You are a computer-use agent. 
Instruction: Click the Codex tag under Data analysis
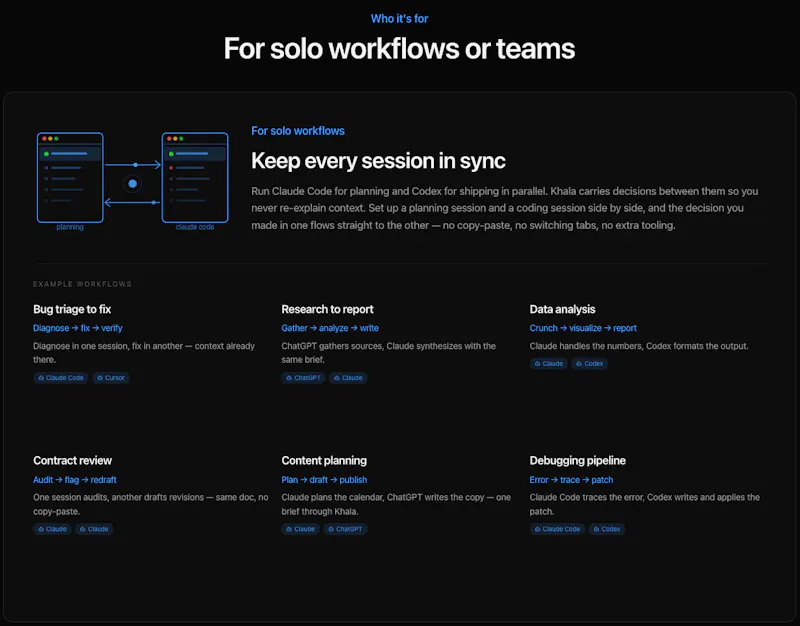point(589,364)
